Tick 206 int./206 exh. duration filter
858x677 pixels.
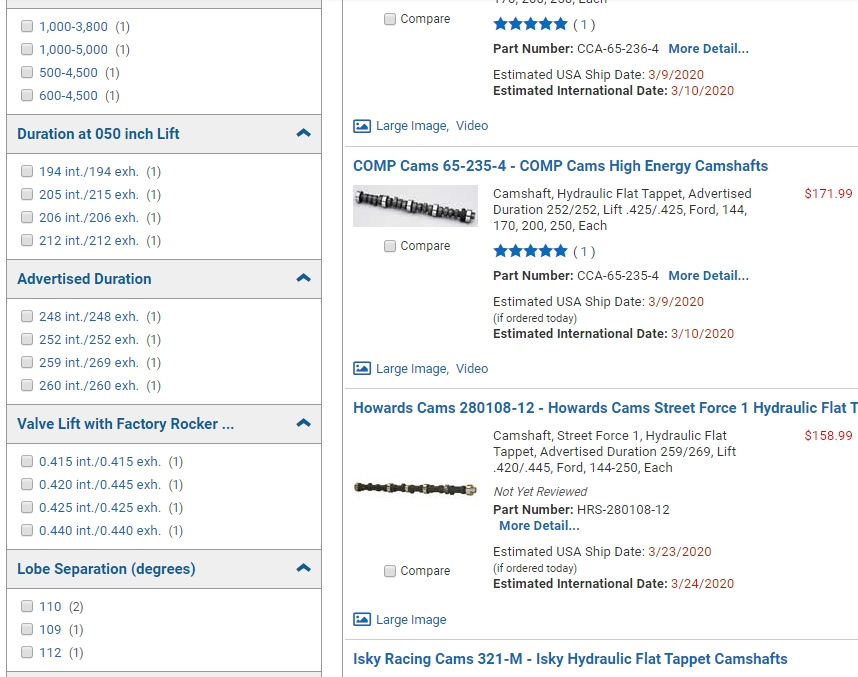click(x=27, y=217)
